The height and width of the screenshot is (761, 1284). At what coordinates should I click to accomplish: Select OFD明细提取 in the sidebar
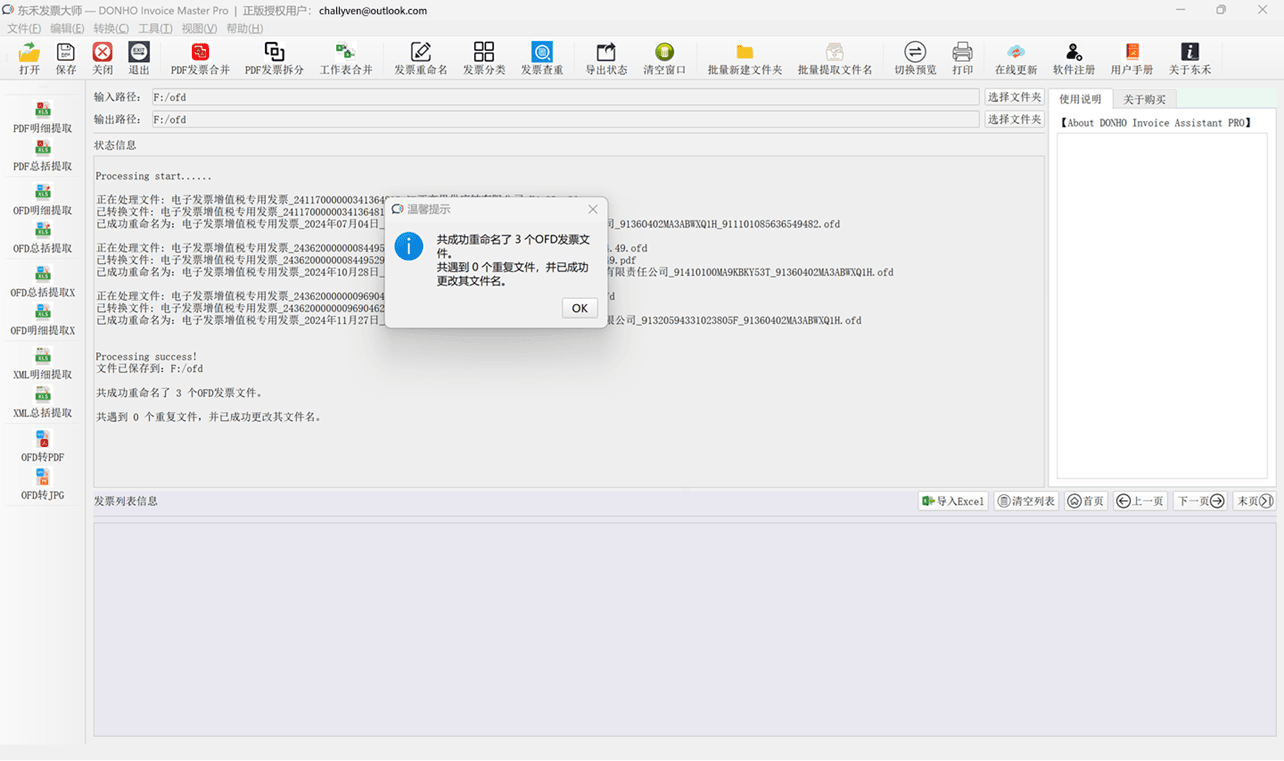pyautogui.click(x=43, y=200)
